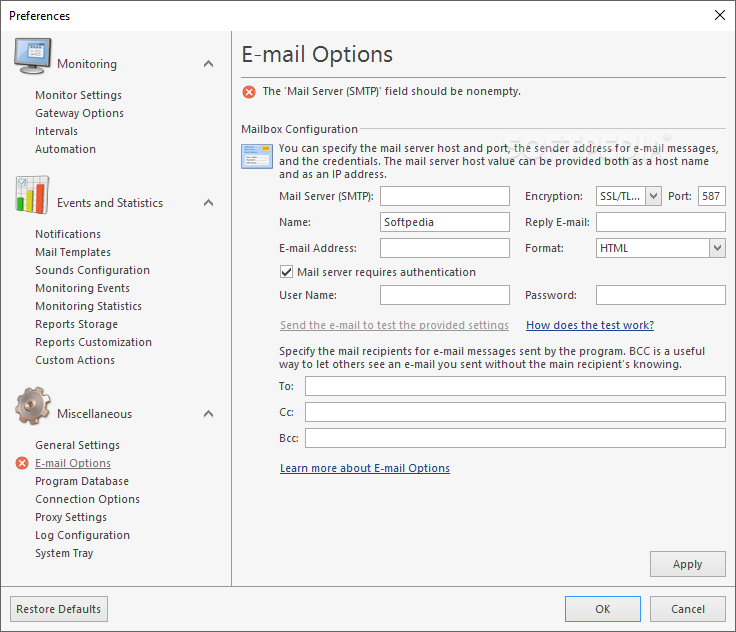Select E-mail Options in sidebar
This screenshot has width=736, height=632.
73,463
